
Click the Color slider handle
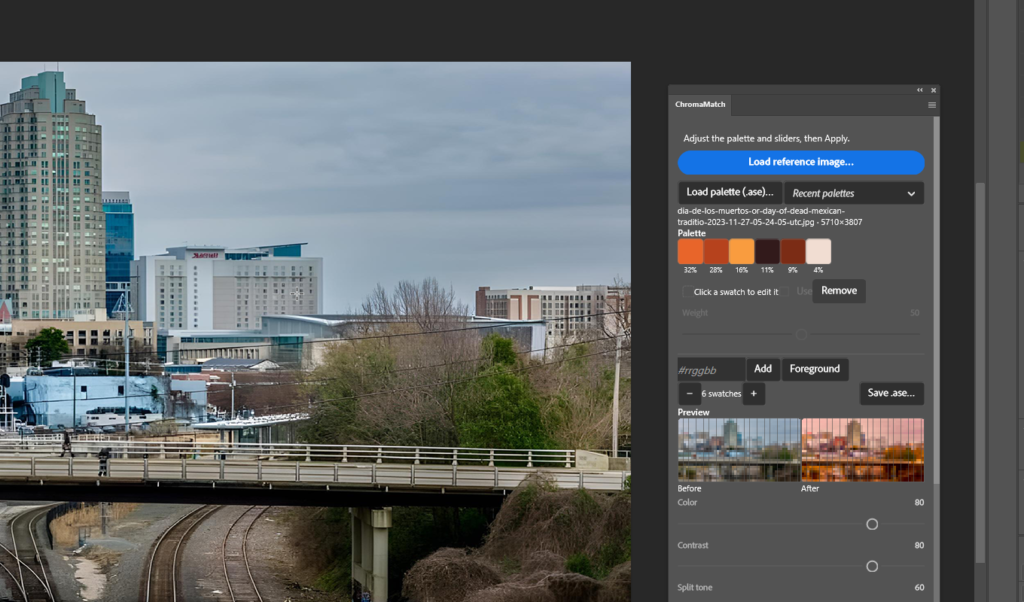click(x=872, y=524)
